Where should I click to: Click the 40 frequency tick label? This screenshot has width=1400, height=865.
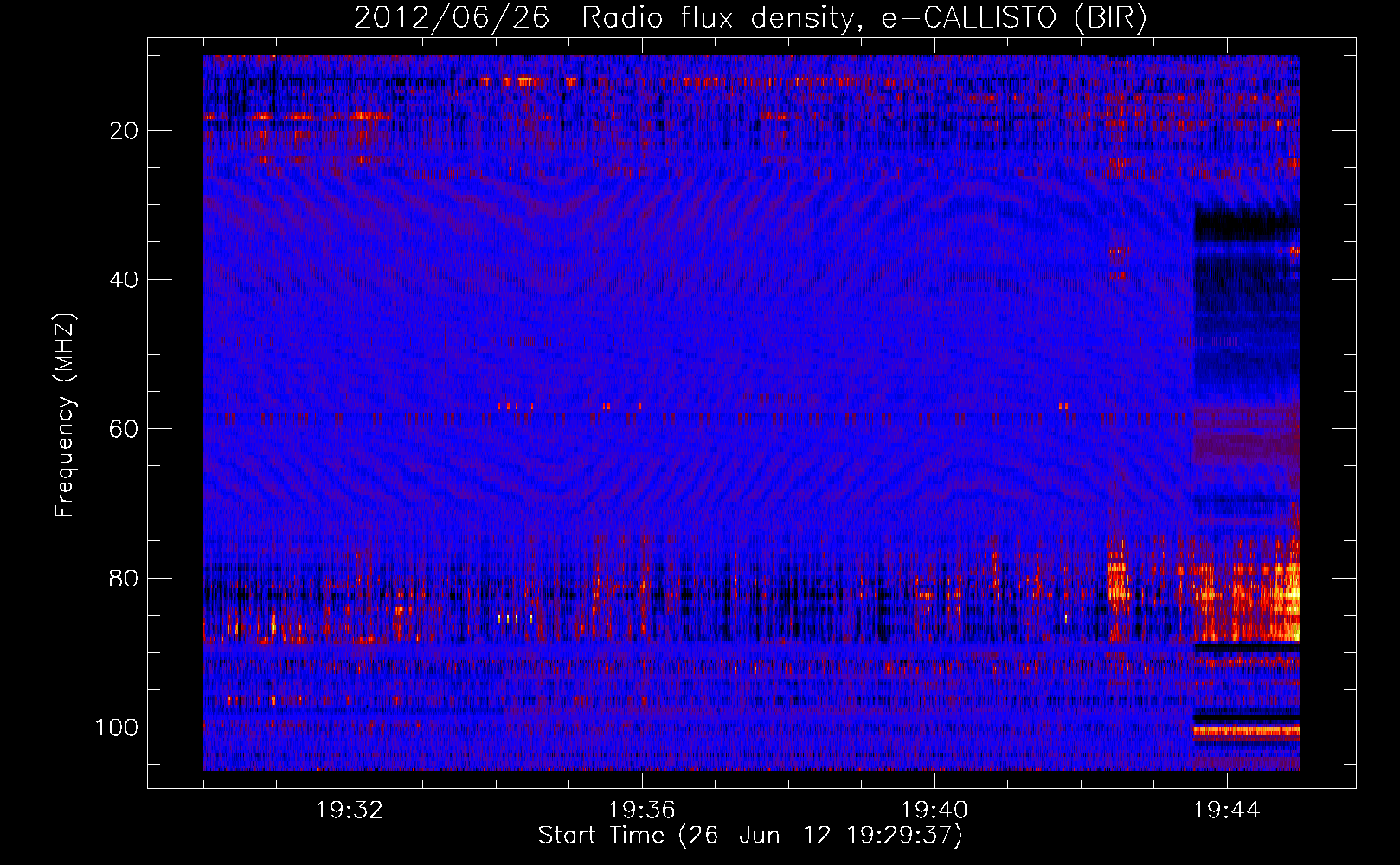point(125,280)
